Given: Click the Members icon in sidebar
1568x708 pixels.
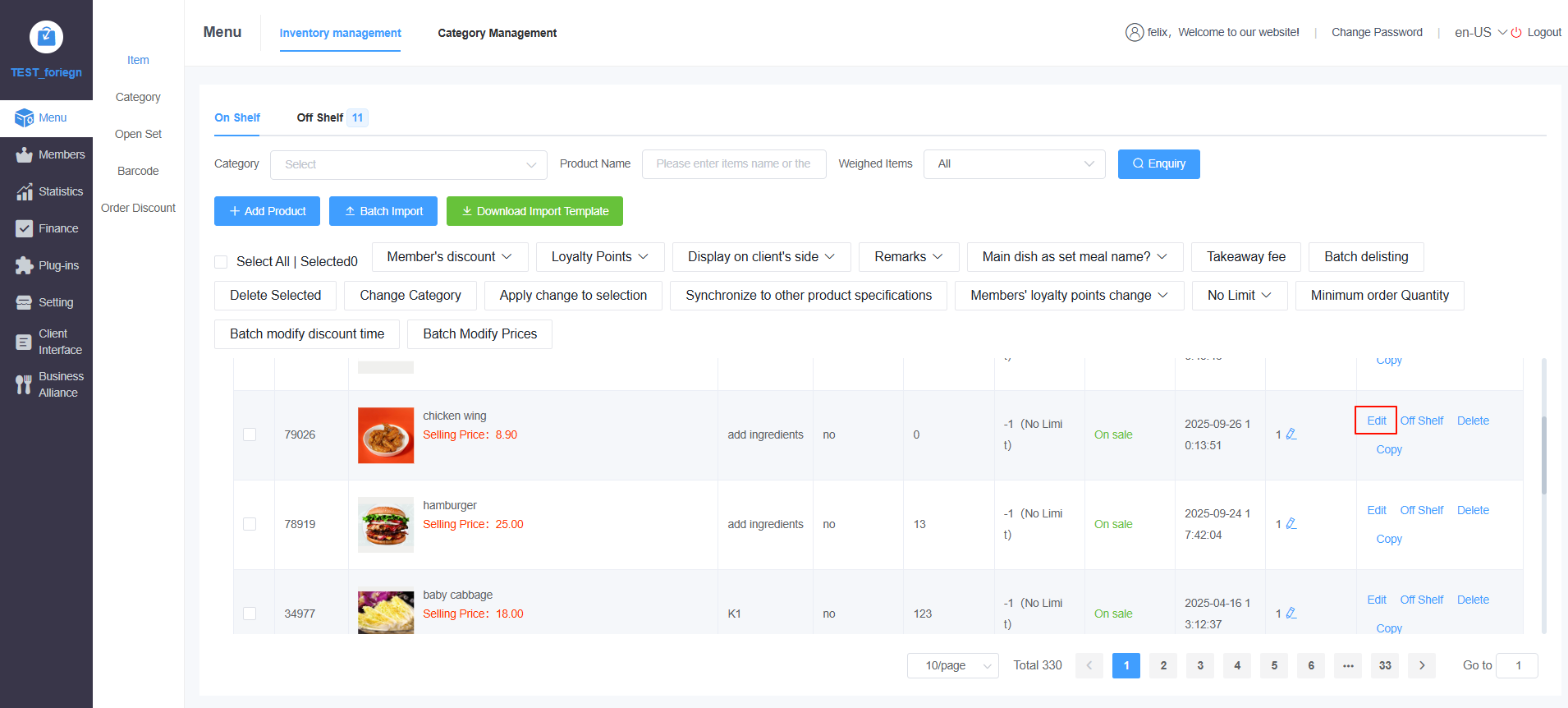Looking at the screenshot, I should pyautogui.click(x=24, y=155).
